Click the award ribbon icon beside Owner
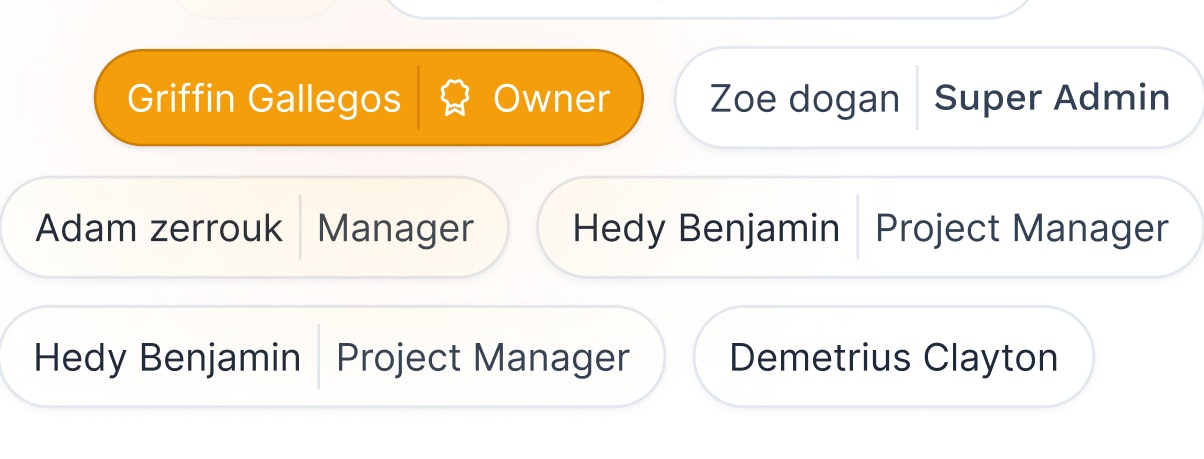The height and width of the screenshot is (459, 1204). [455, 98]
